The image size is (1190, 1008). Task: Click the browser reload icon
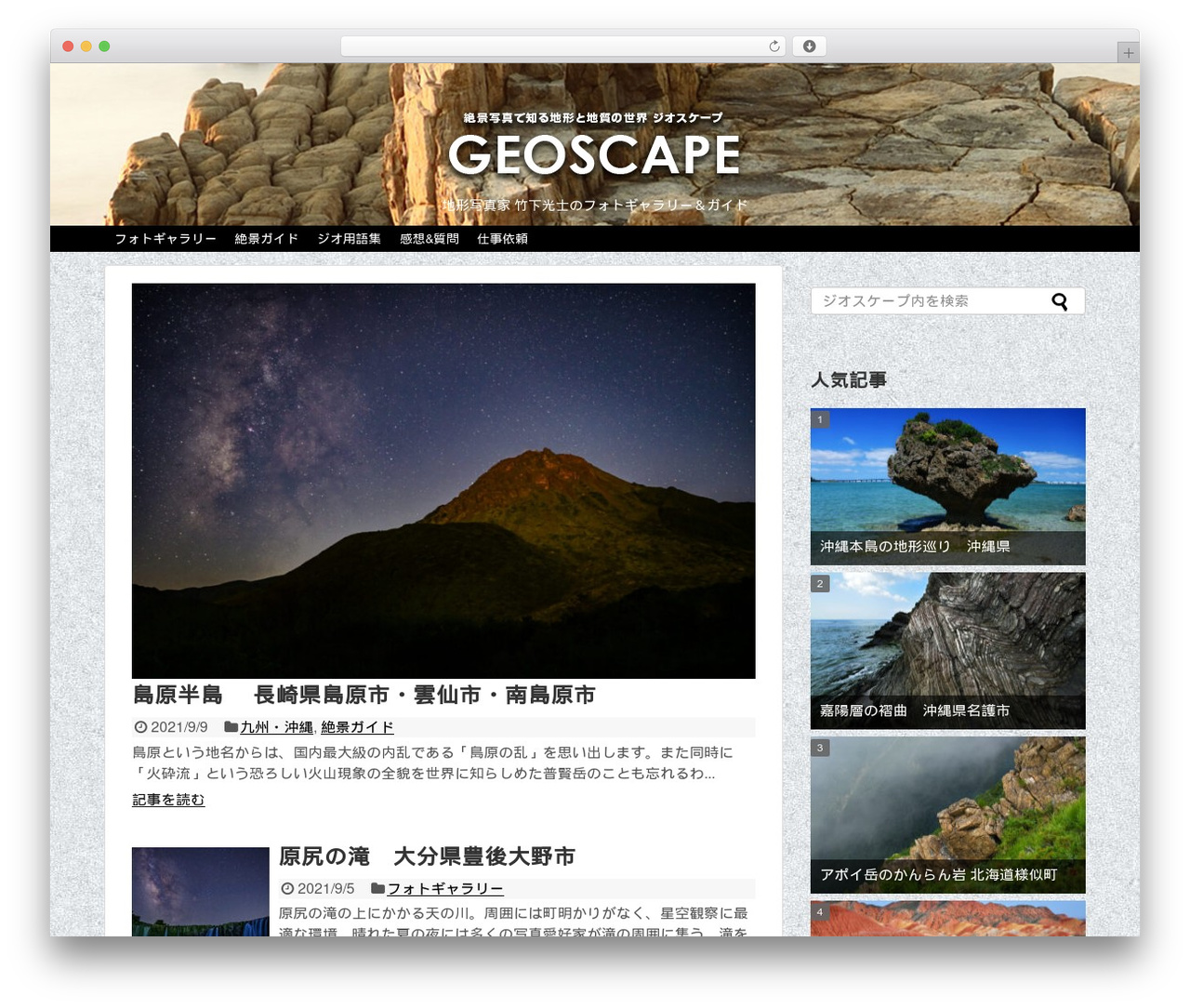(774, 46)
